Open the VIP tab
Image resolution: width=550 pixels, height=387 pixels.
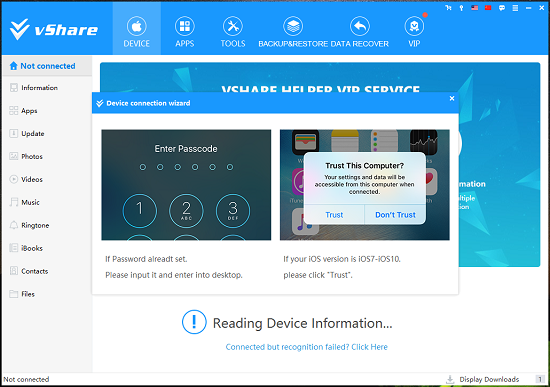tap(414, 32)
